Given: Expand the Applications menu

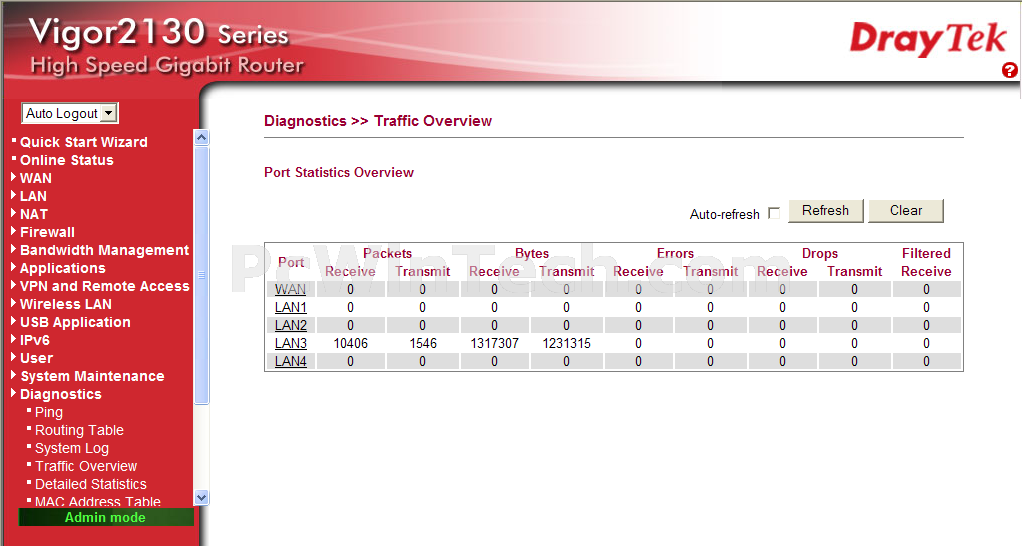Looking at the screenshot, I should pos(63,268).
